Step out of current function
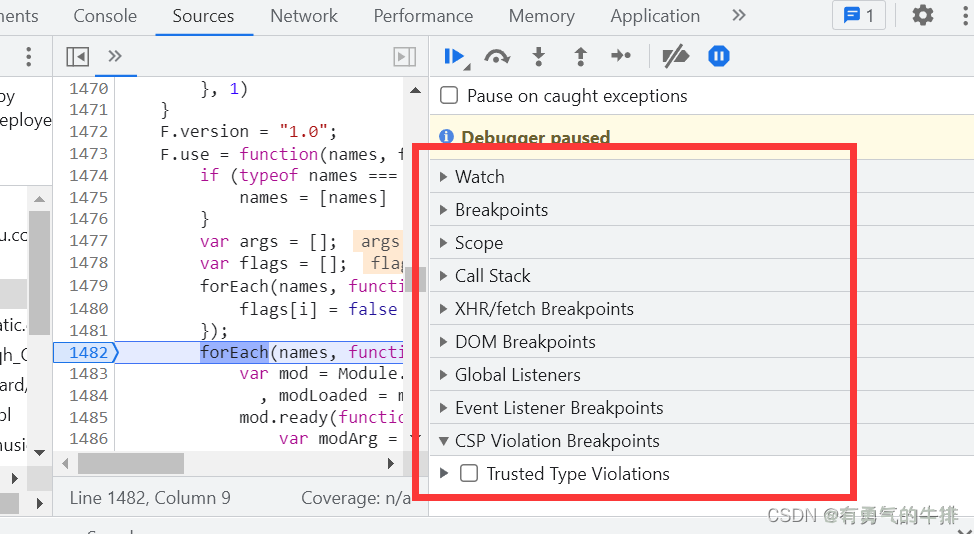Screen dimensions: 974x534 point(580,57)
